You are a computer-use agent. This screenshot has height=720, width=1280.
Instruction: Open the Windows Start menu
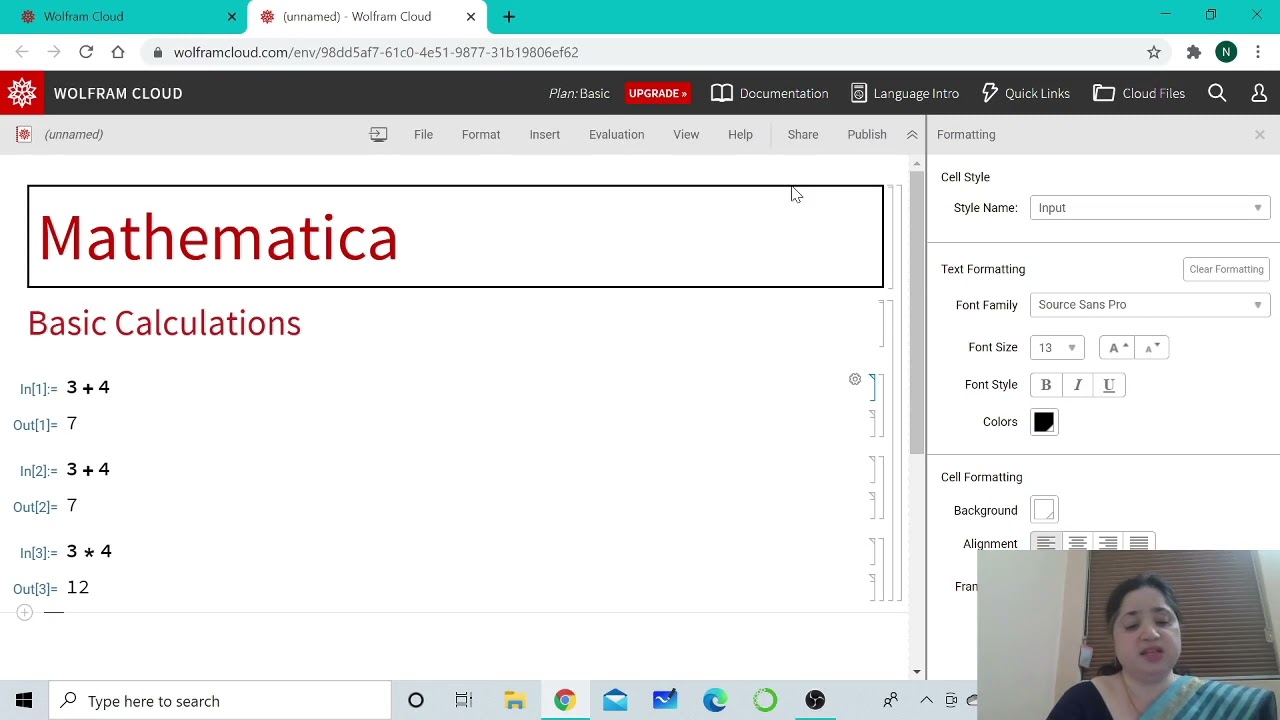[24, 701]
